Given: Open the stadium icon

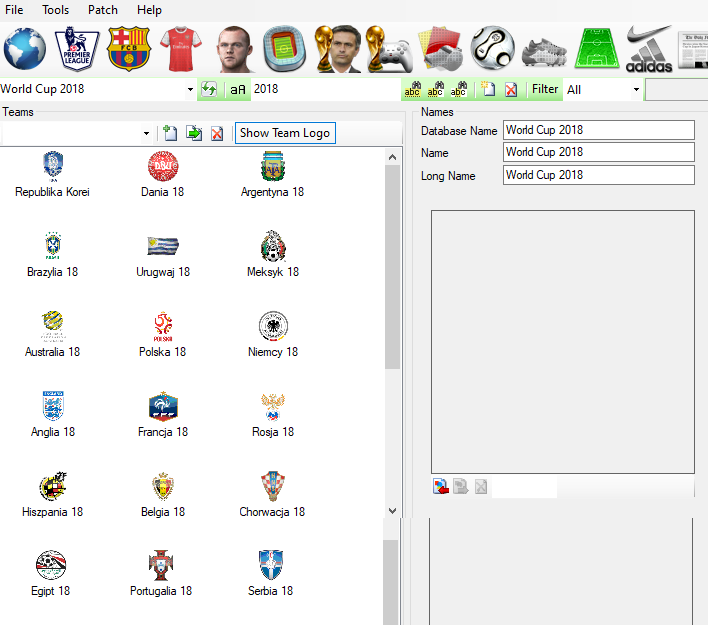Looking at the screenshot, I should (x=284, y=49).
